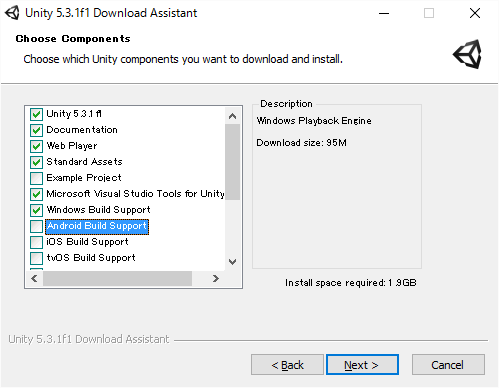Click Install space required: 1.9GB text
Image resolution: width=499 pixels, height=388 pixels.
tap(351, 283)
